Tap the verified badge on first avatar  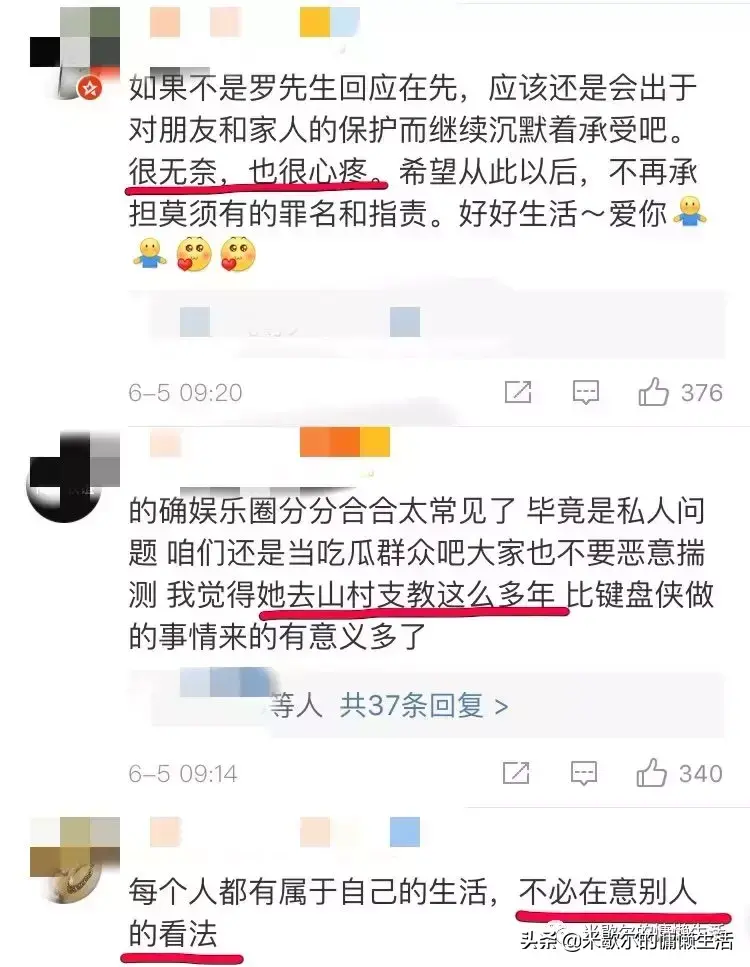[x=90, y=89]
